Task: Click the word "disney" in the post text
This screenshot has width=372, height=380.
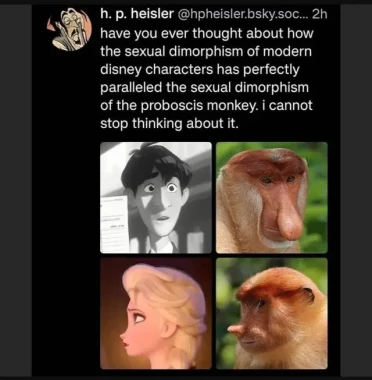Action: (121, 70)
